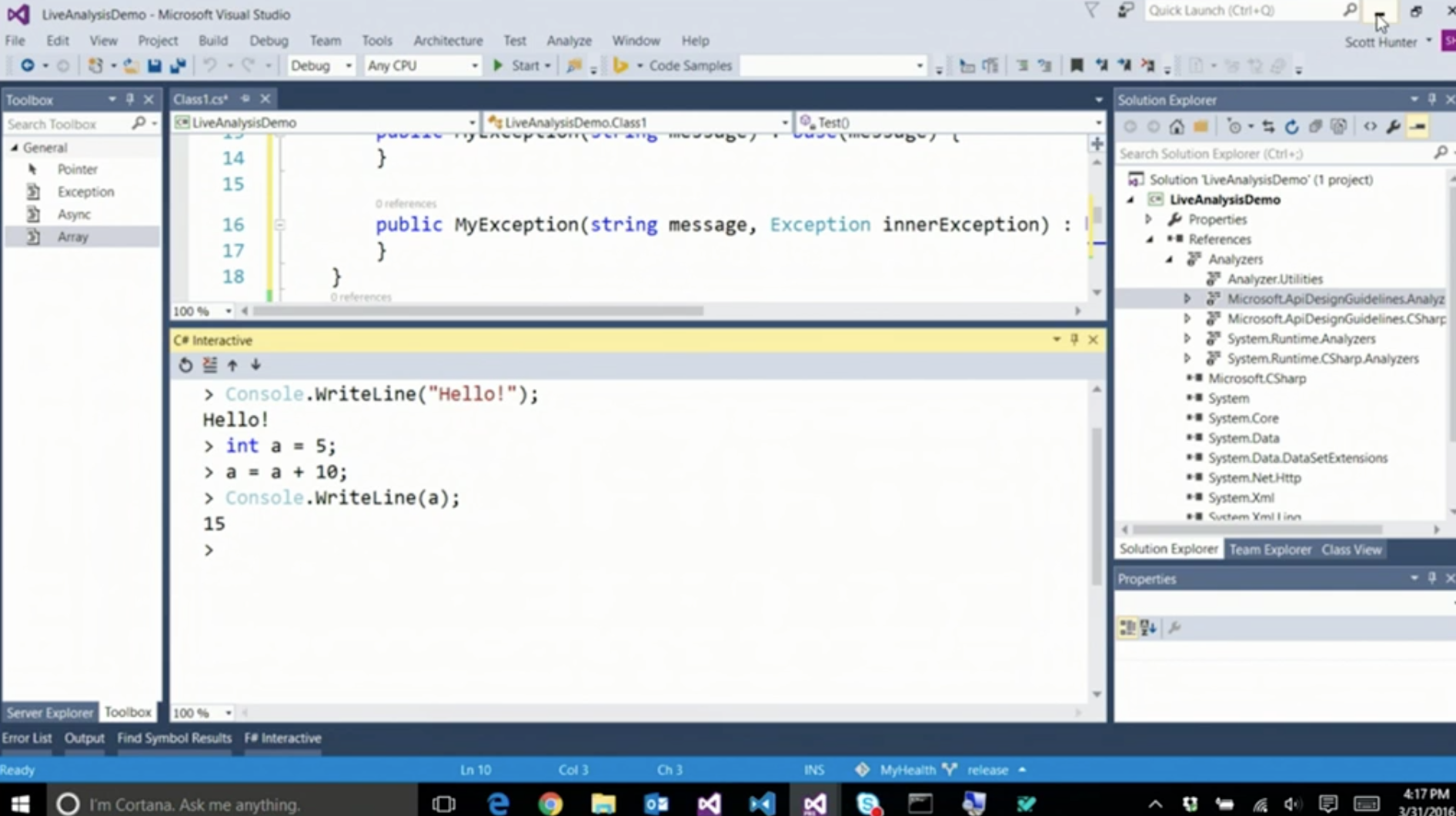The image size is (1456, 816).
Task: Click notifications flag icon in title bar
Action: tap(1091, 11)
